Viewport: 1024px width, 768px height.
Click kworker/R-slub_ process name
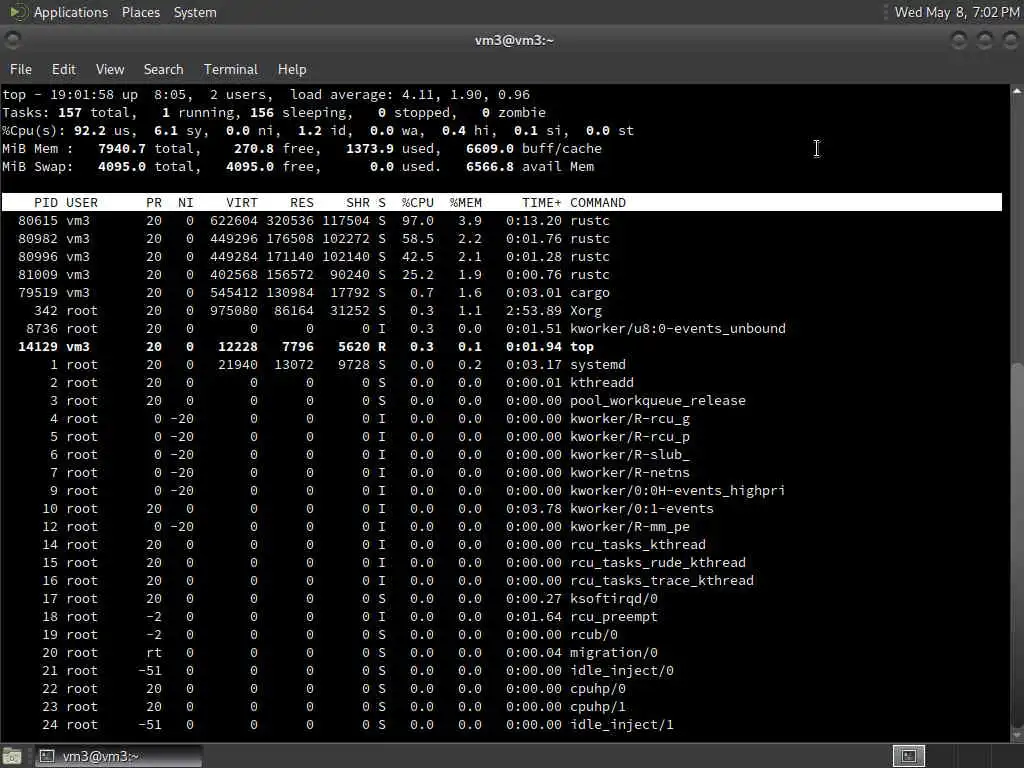[630, 455]
